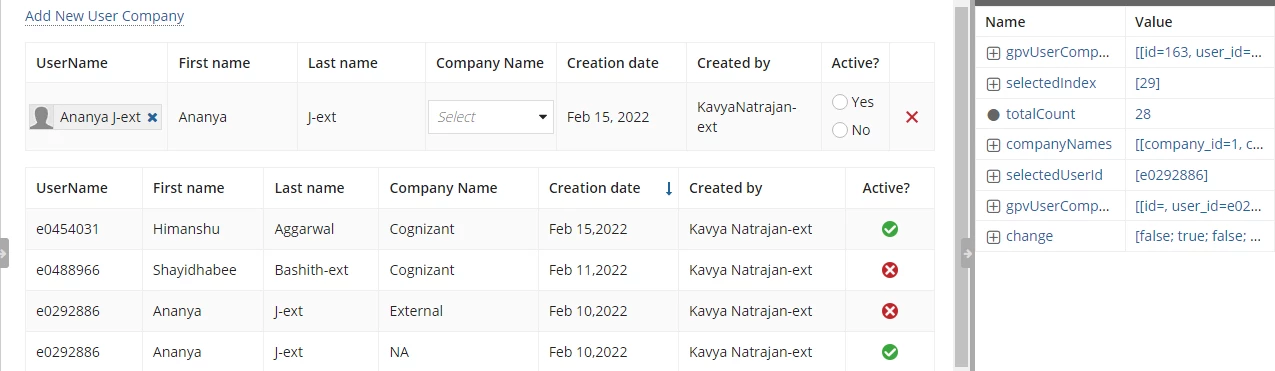Viewport: 1275px width, 371px height.
Task: Click the e0488966 username cell
Action: [68, 270]
